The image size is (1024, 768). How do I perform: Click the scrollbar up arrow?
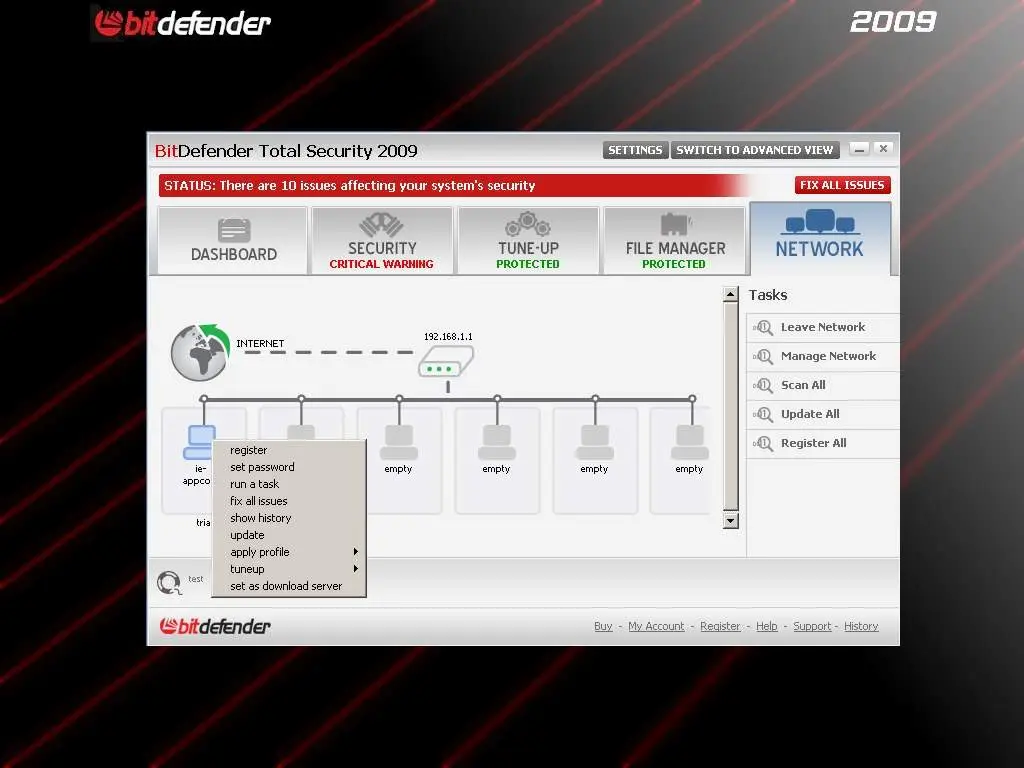tap(731, 294)
